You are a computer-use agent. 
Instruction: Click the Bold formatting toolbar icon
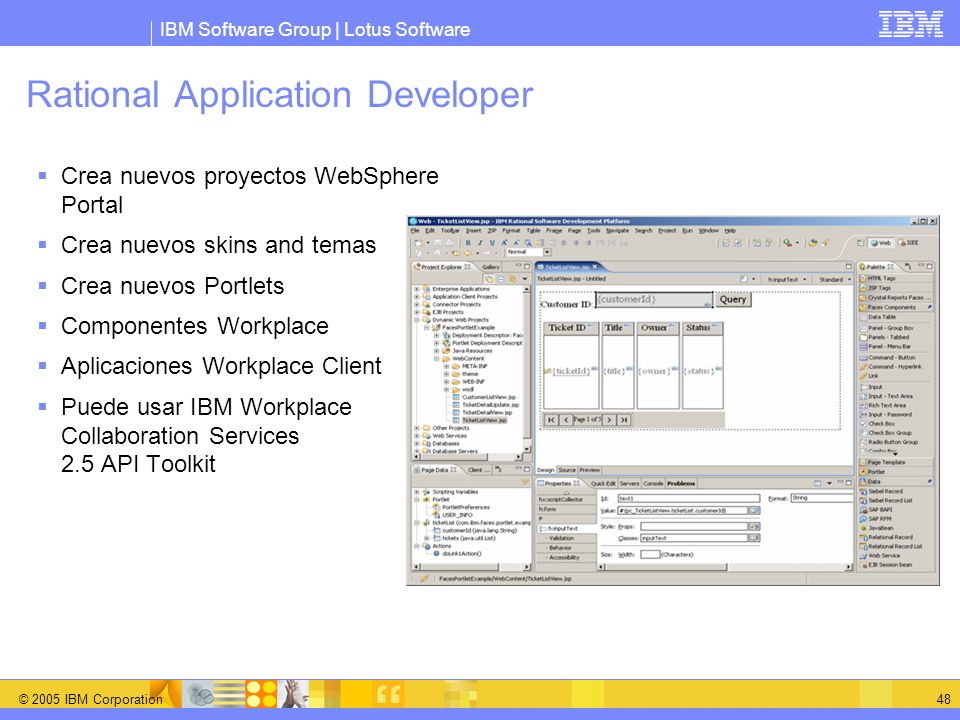[468, 243]
